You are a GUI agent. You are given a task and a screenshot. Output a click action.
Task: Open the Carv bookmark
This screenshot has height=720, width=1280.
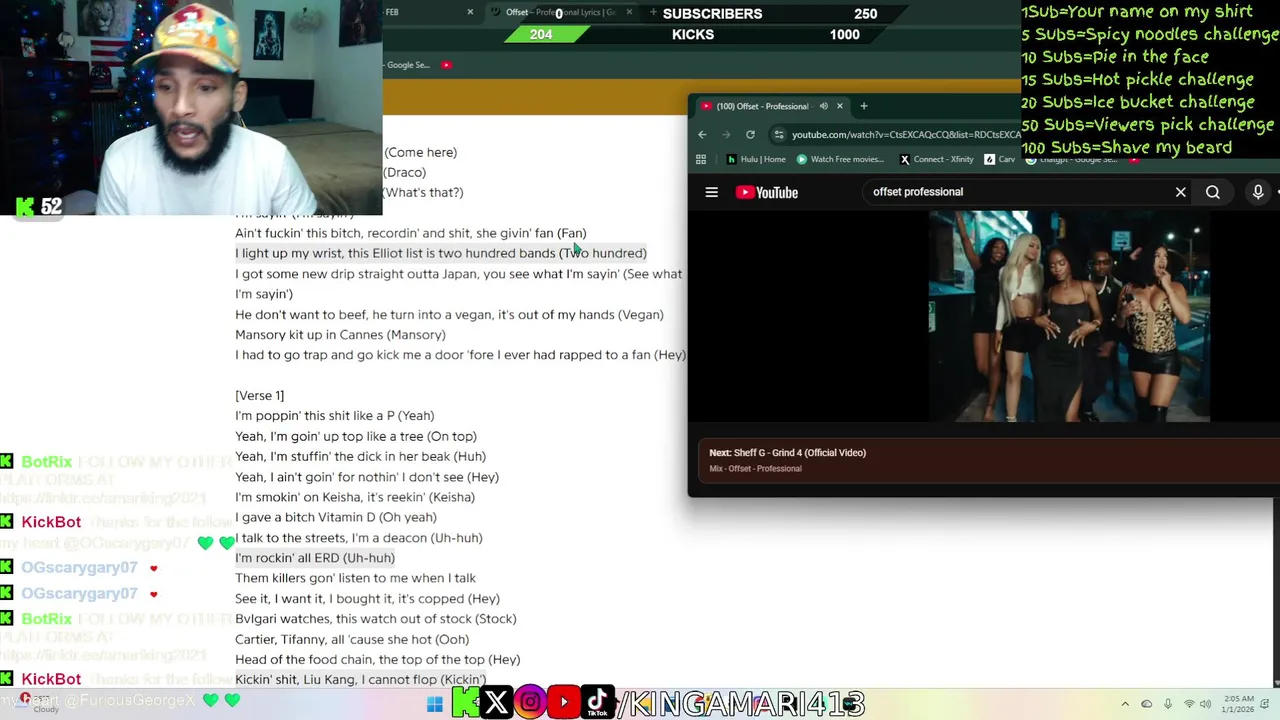coord(1000,159)
